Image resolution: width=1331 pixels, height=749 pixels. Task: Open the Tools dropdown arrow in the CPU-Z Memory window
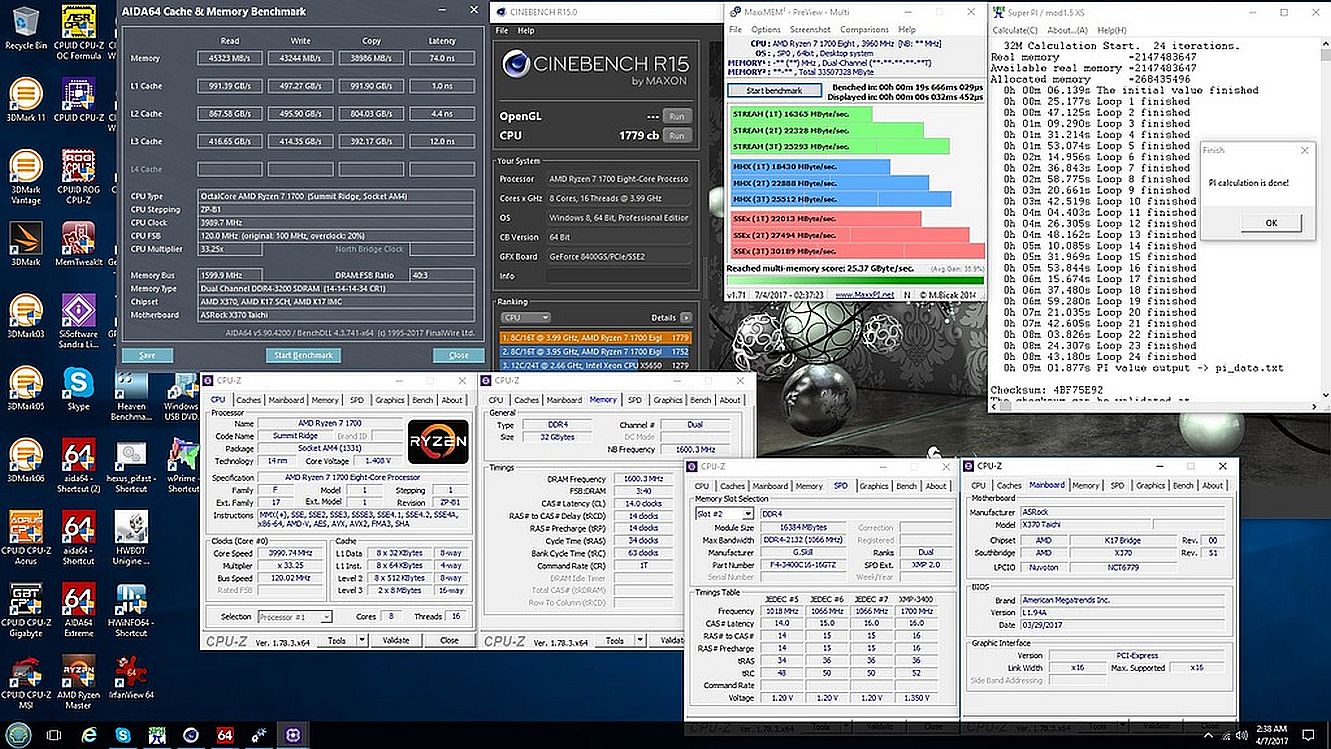[641, 640]
